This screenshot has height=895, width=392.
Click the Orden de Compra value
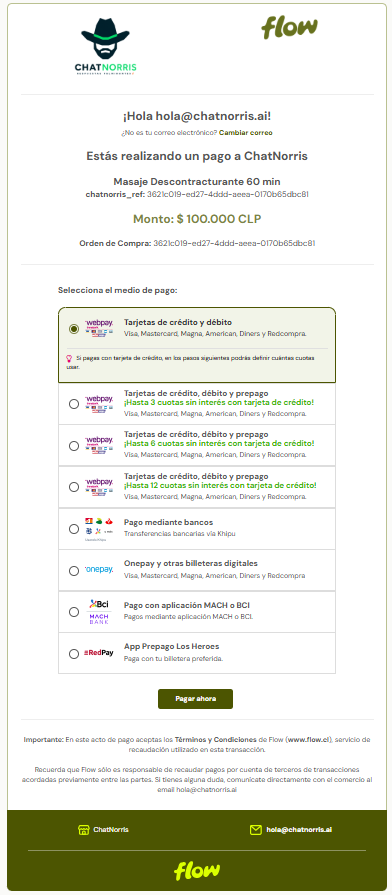pos(234,243)
